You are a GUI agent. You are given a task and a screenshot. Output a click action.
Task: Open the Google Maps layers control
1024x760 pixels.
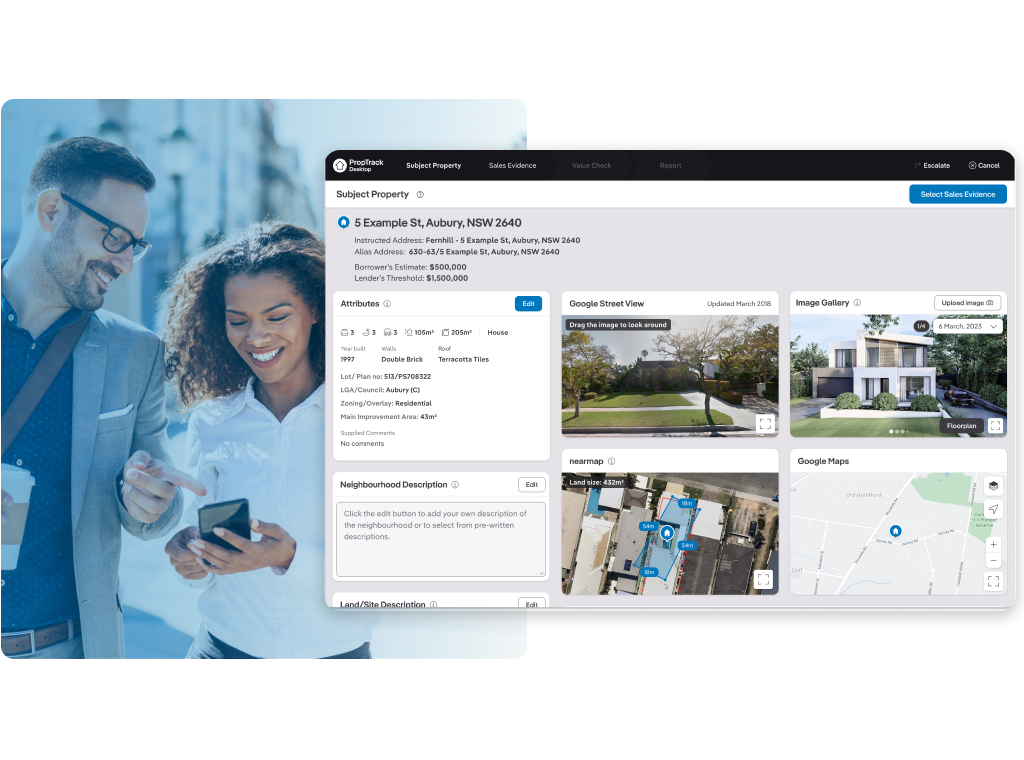[x=993, y=486]
